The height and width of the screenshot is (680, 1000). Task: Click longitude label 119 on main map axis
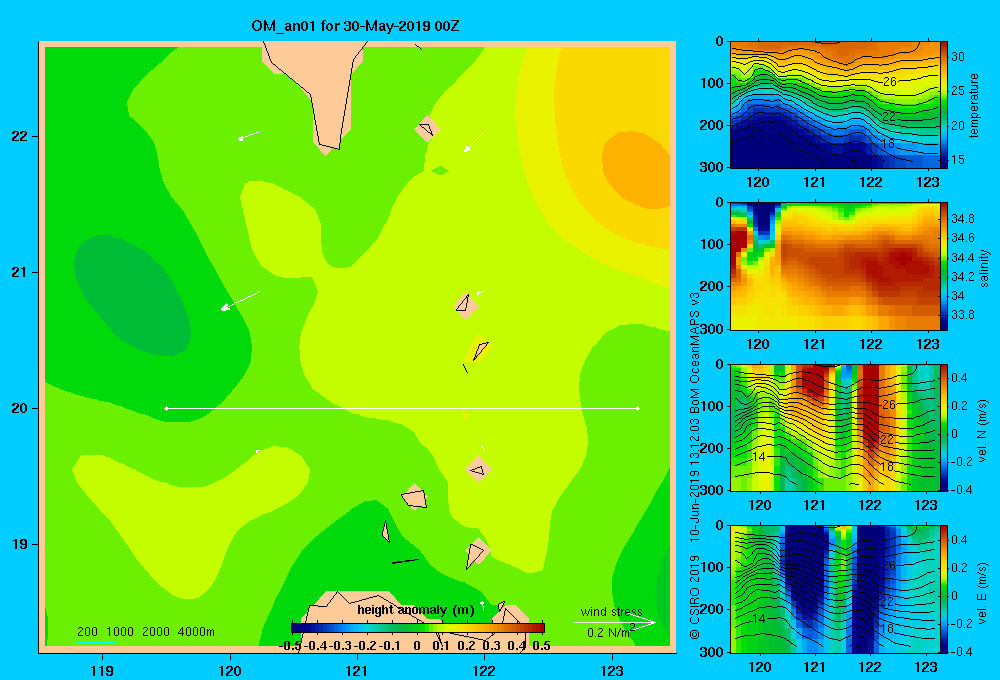[103, 670]
